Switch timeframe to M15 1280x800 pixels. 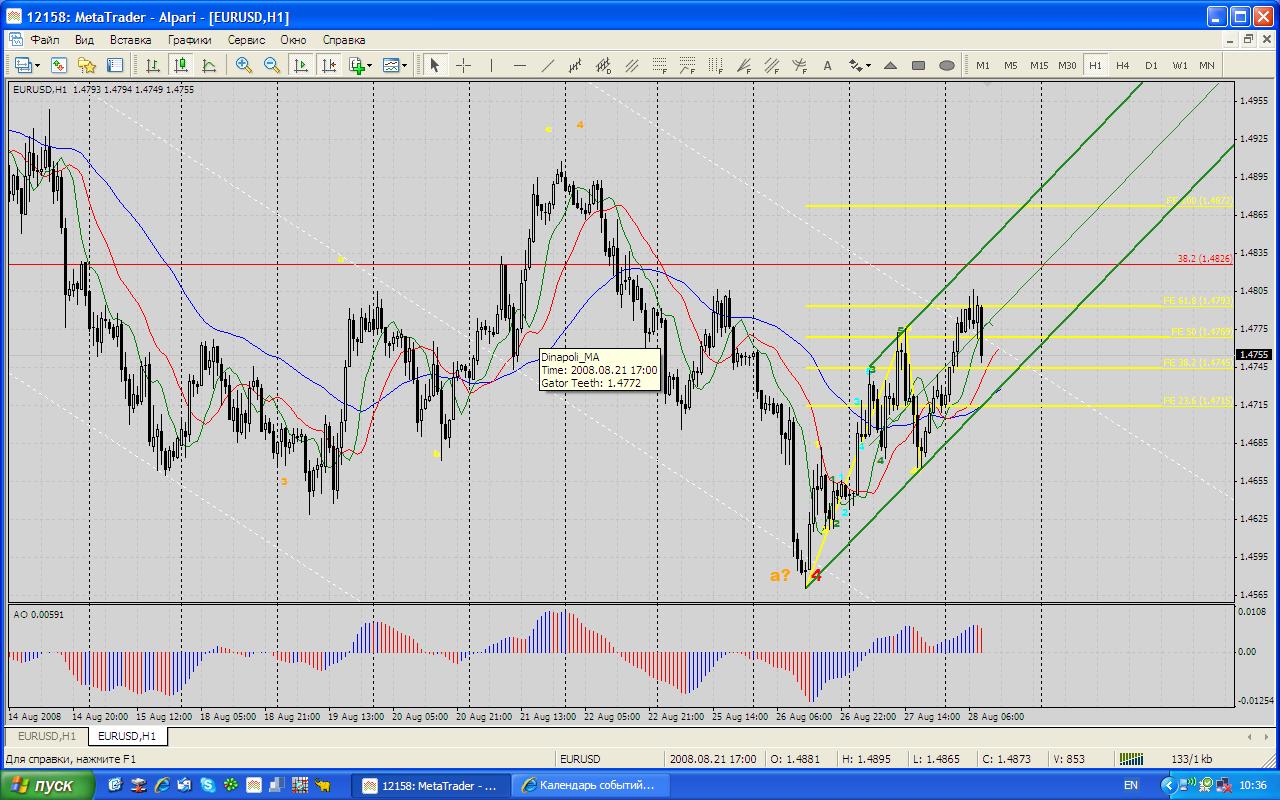[1039, 65]
